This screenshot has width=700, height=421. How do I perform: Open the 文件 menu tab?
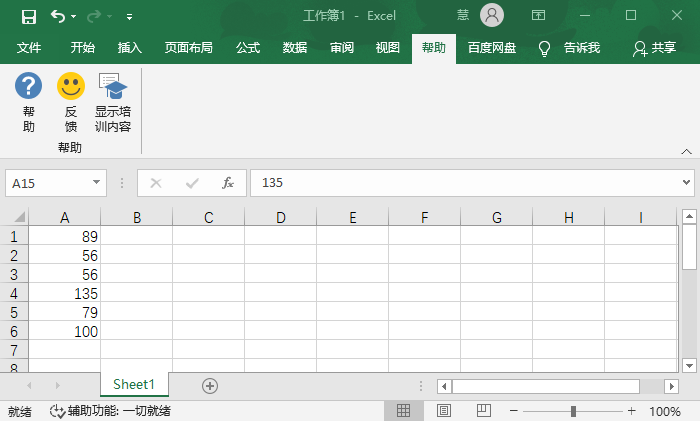[x=29, y=48]
